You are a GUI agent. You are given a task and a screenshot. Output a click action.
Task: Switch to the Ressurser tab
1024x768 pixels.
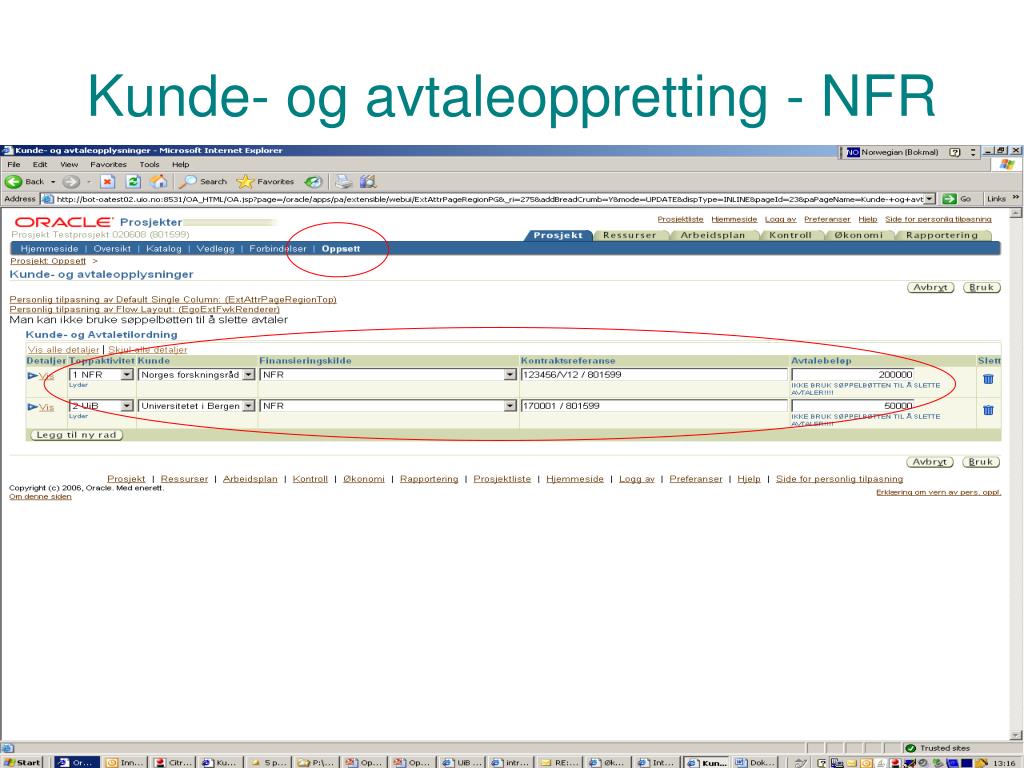(x=630, y=235)
